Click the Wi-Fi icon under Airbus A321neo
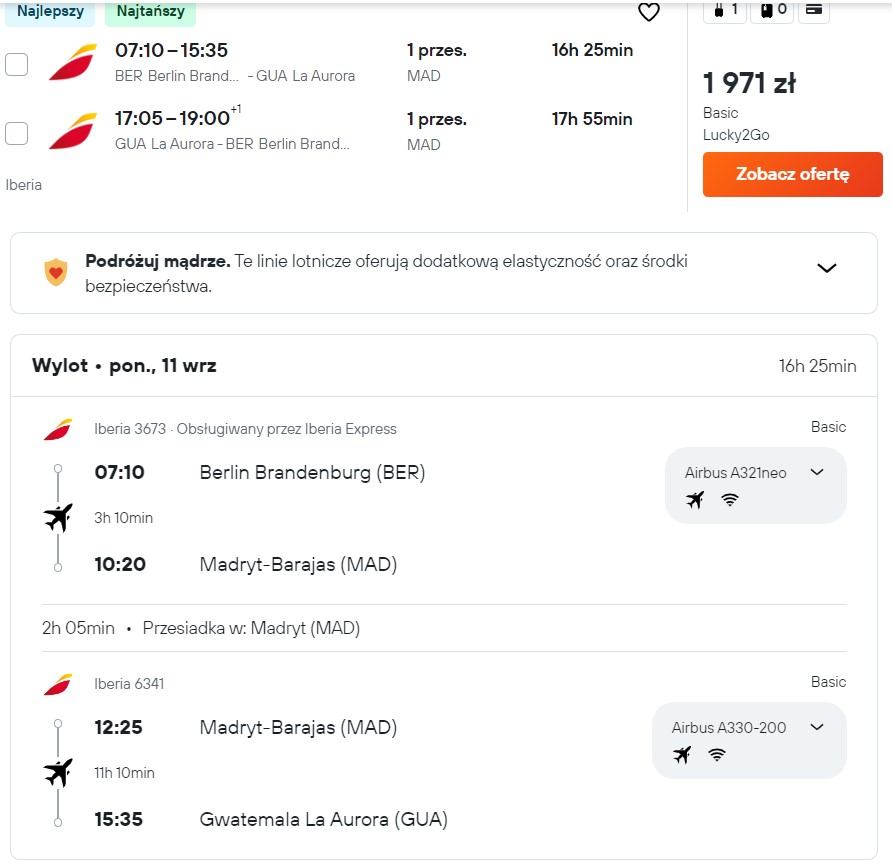This screenshot has width=892, height=862. pos(730,500)
